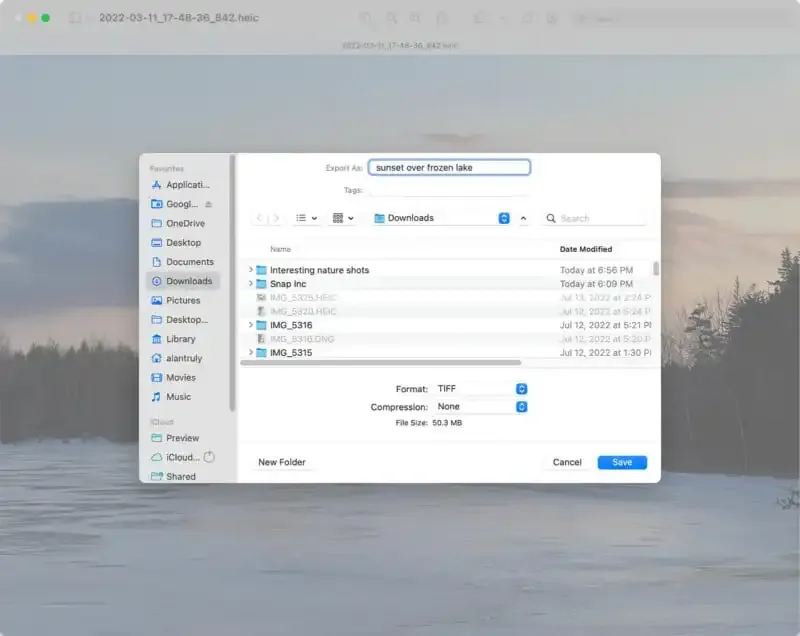Click the Save button
Image resolution: width=800 pixels, height=636 pixels.
click(x=622, y=462)
